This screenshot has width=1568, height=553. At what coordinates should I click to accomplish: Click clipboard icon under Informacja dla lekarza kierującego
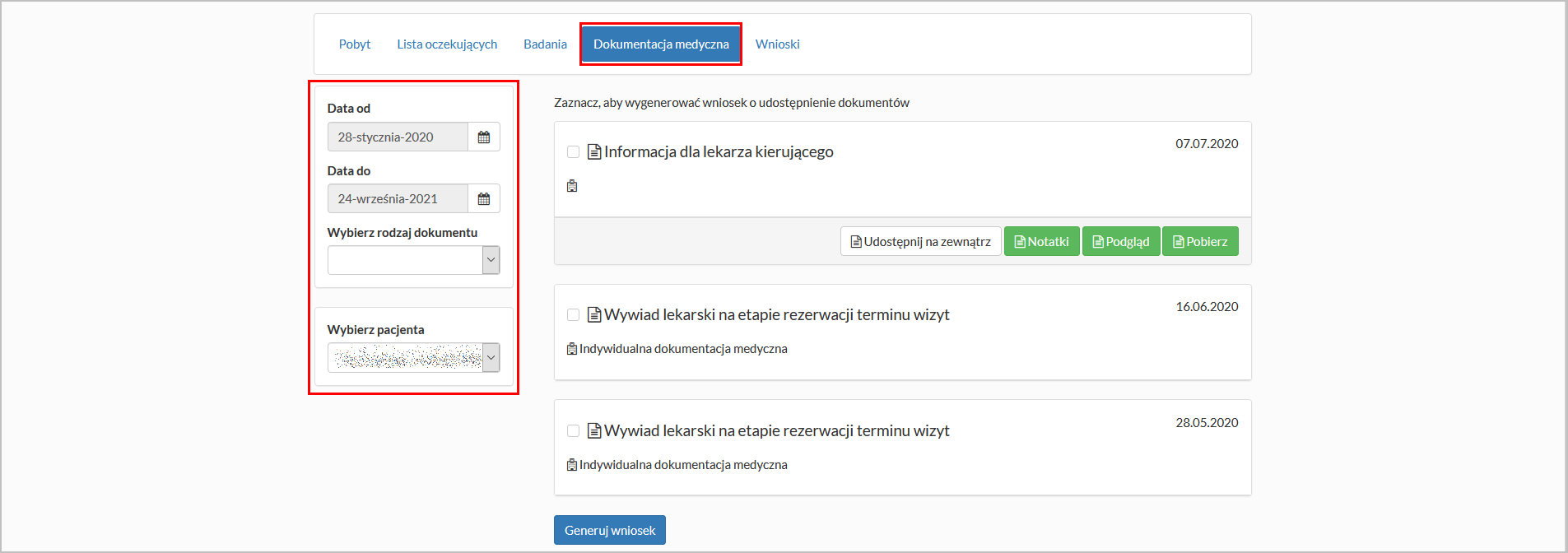572,187
